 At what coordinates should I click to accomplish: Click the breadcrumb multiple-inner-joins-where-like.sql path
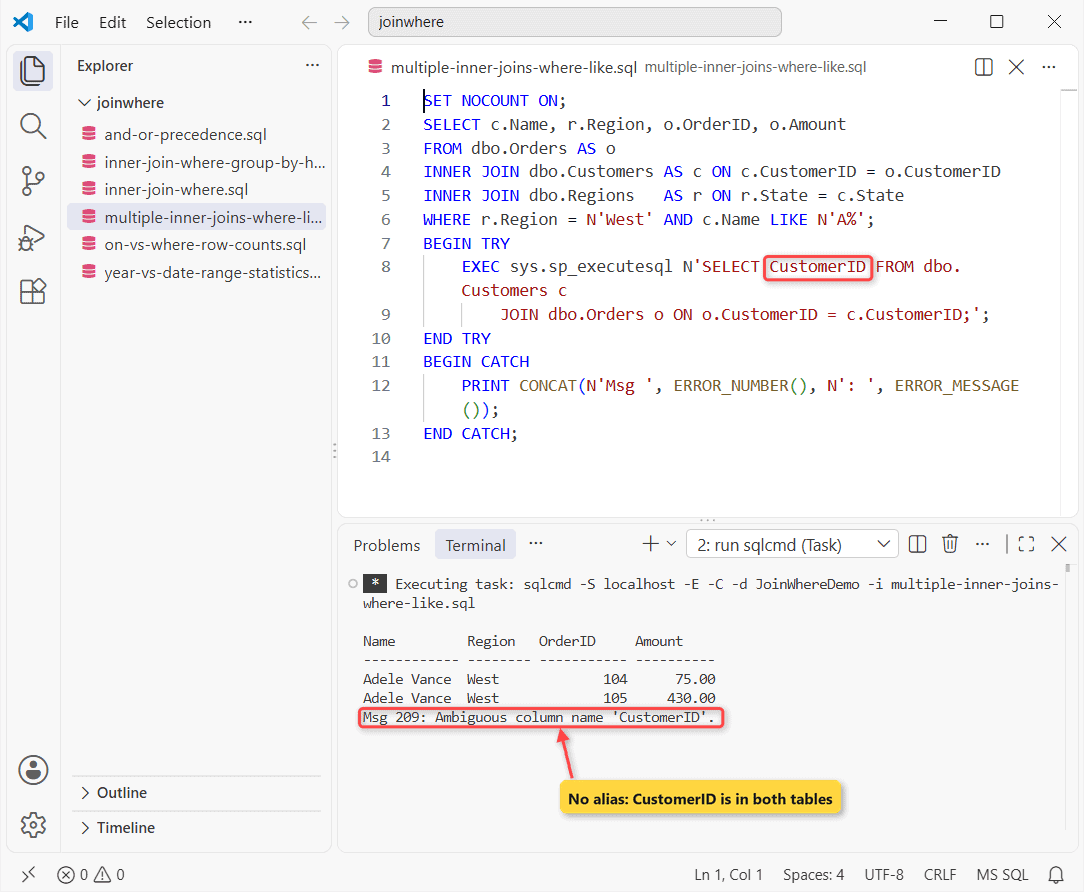click(x=755, y=67)
